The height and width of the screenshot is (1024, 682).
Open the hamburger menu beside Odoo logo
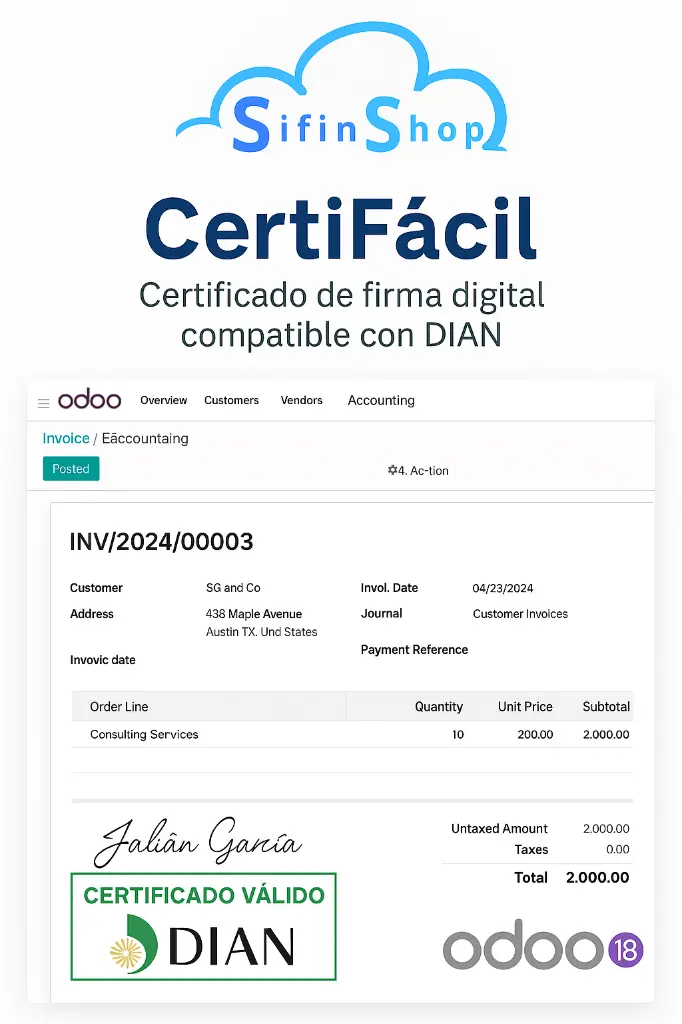[x=44, y=404]
